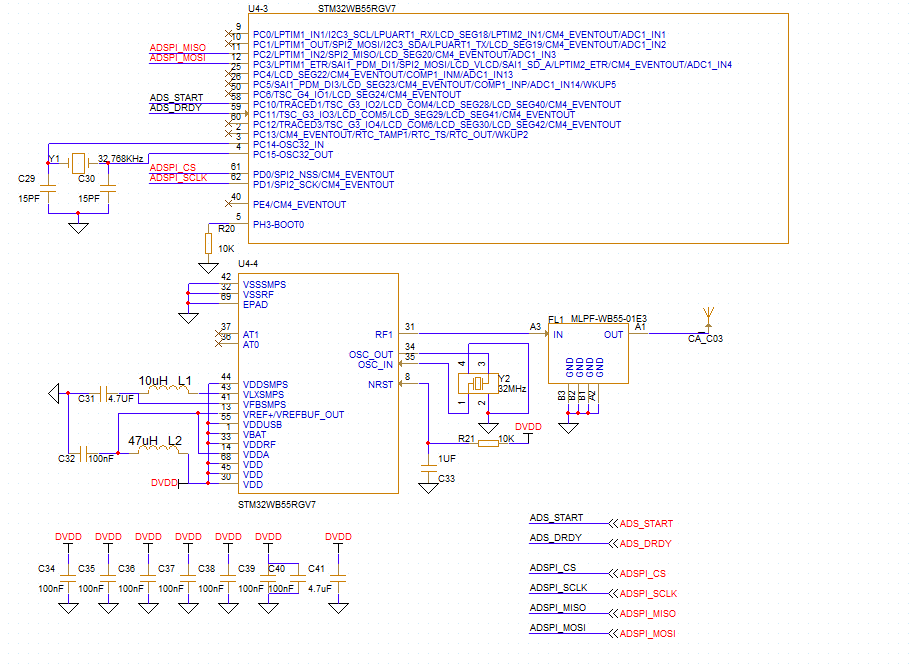Click the ADSPI_CS red port label at right
917x668 pixels.
point(643,573)
